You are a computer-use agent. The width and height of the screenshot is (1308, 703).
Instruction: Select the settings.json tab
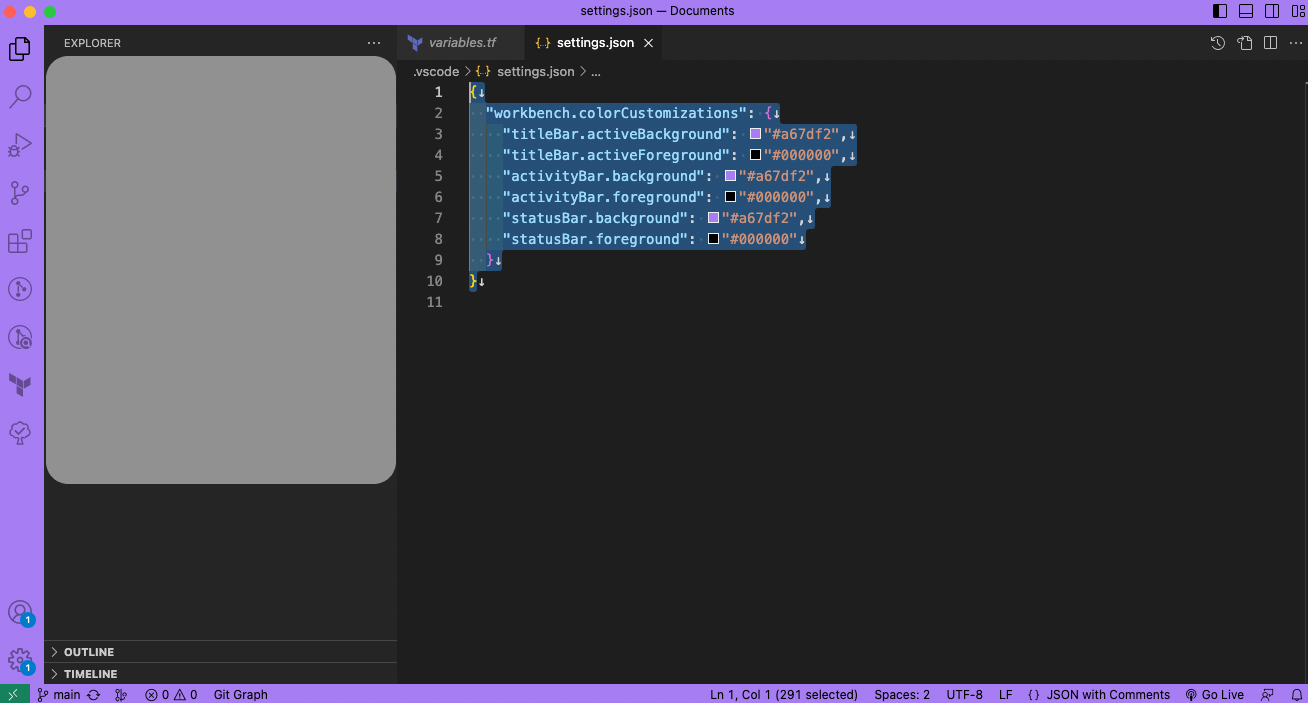(594, 43)
